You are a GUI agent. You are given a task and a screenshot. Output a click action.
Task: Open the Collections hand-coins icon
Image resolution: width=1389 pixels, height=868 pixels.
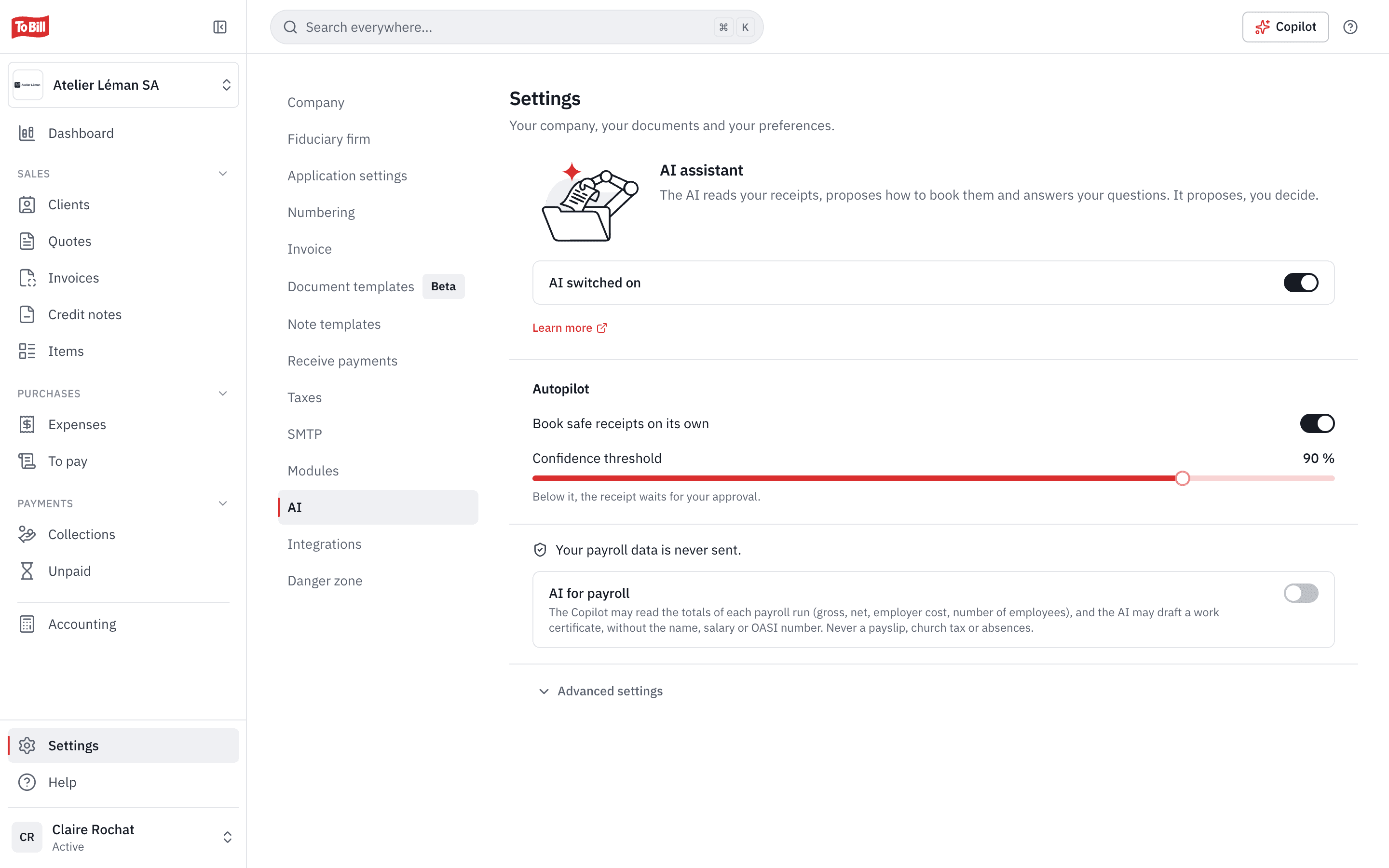coord(27,534)
